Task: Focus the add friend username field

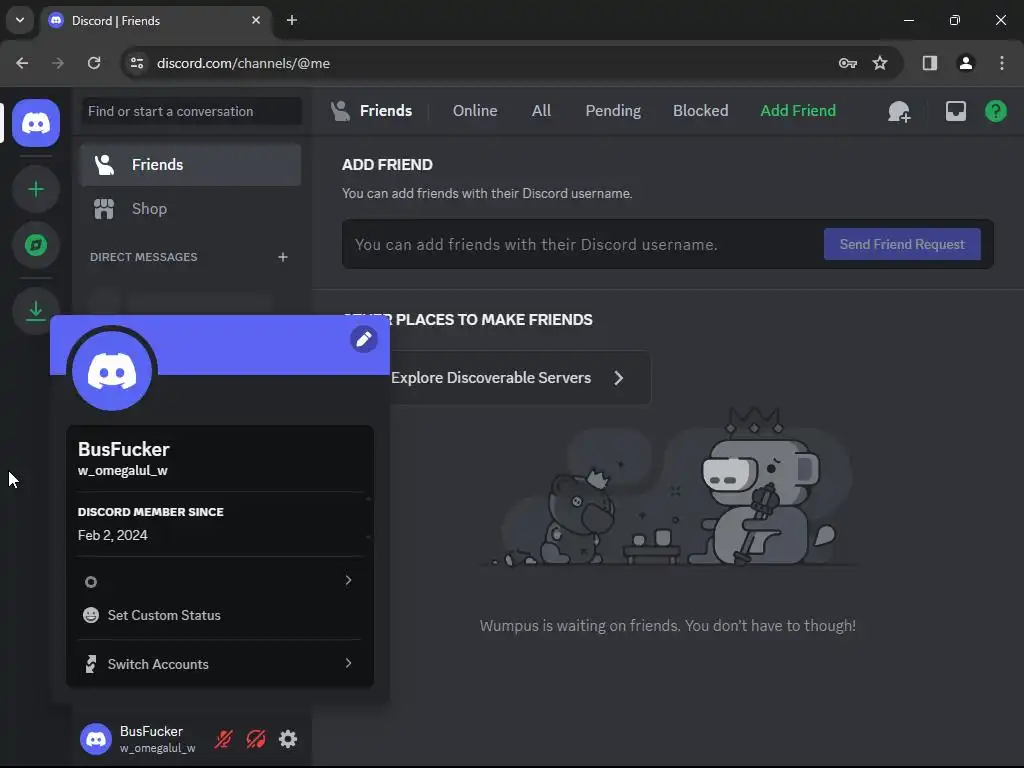Action: click(x=581, y=244)
